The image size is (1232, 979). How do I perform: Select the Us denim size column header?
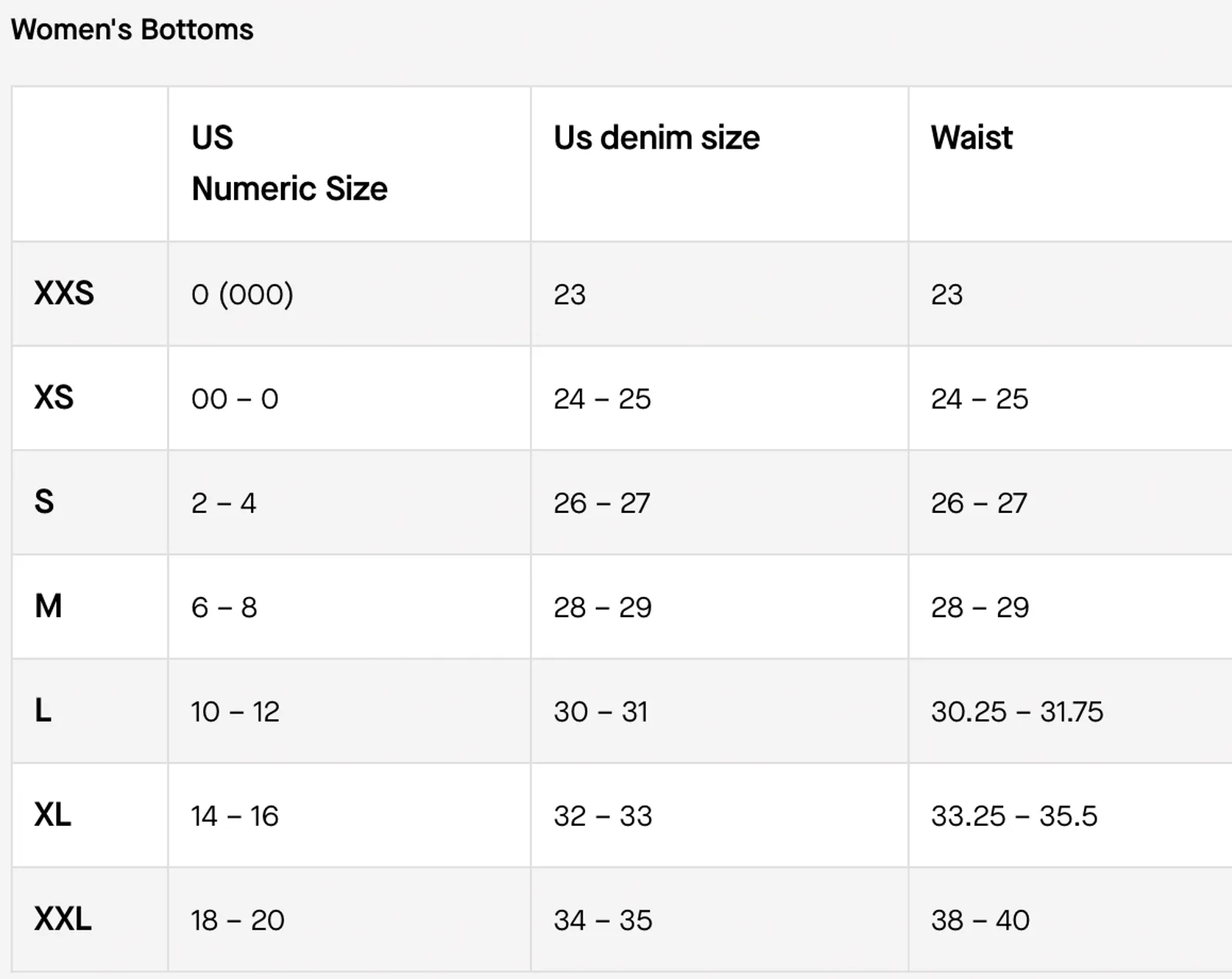click(x=656, y=138)
